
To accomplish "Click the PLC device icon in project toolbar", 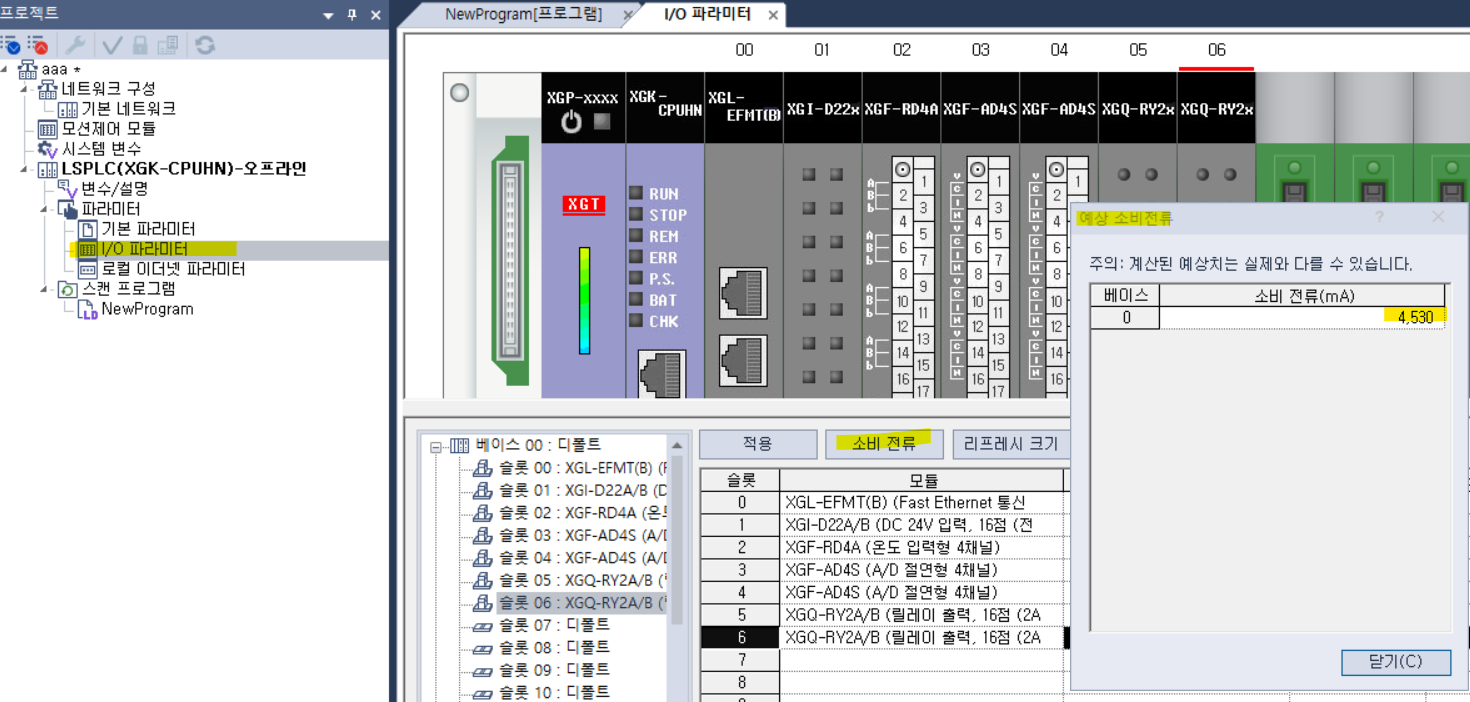I will [x=168, y=45].
